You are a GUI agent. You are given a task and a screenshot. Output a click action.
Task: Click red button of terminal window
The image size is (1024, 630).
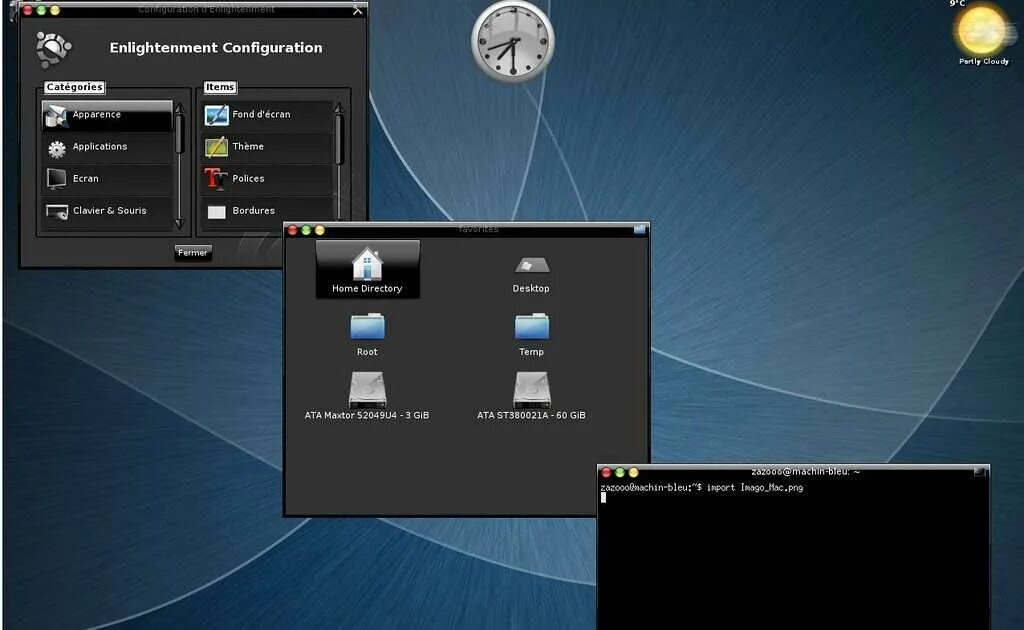[606, 472]
